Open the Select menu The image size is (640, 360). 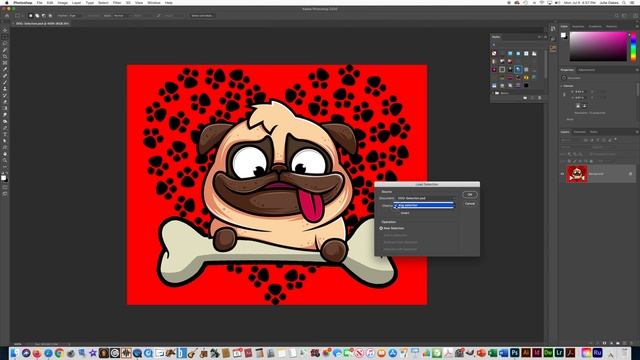(x=103, y=2)
